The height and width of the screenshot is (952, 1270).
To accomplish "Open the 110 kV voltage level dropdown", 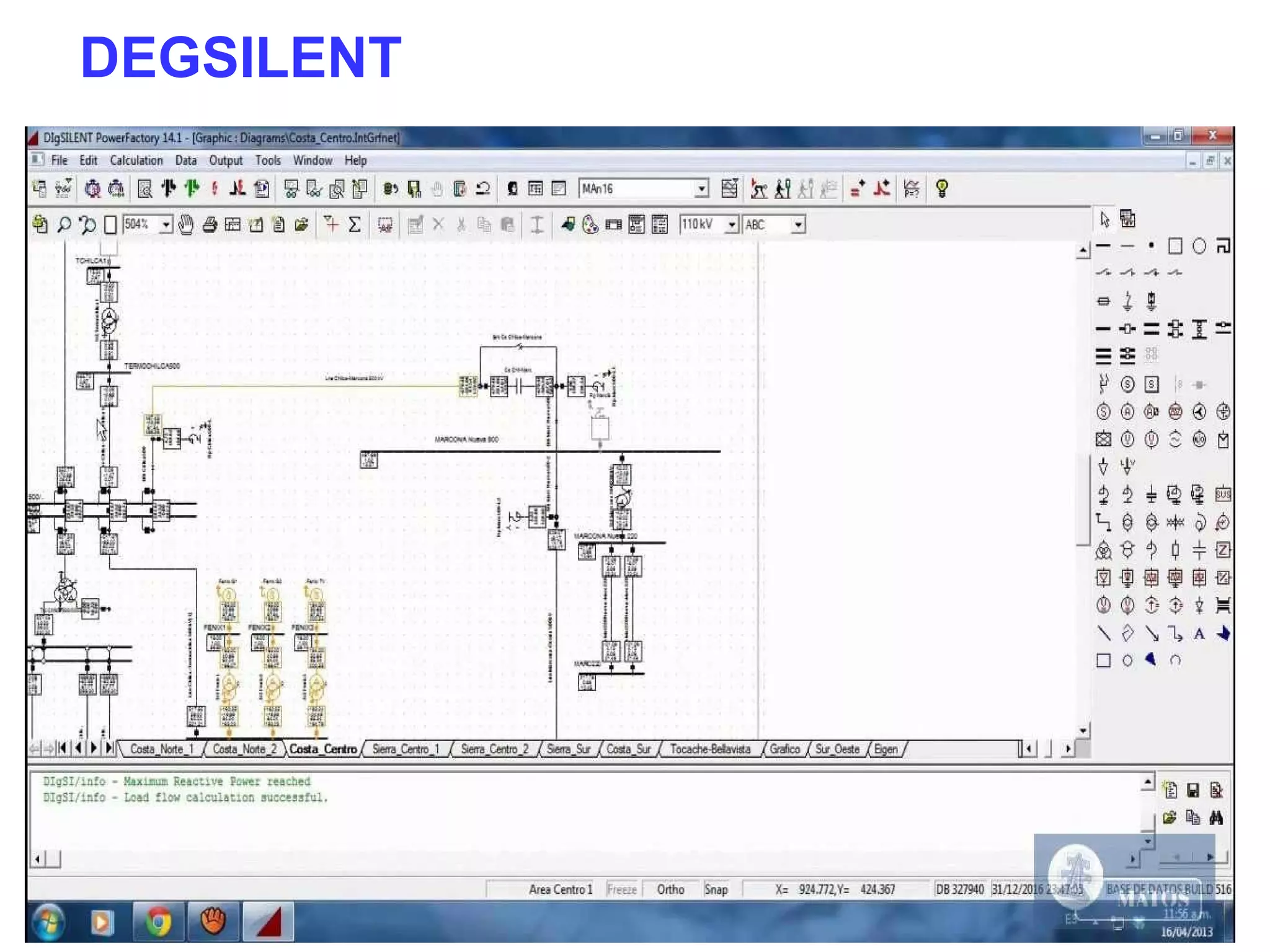I will [x=732, y=224].
